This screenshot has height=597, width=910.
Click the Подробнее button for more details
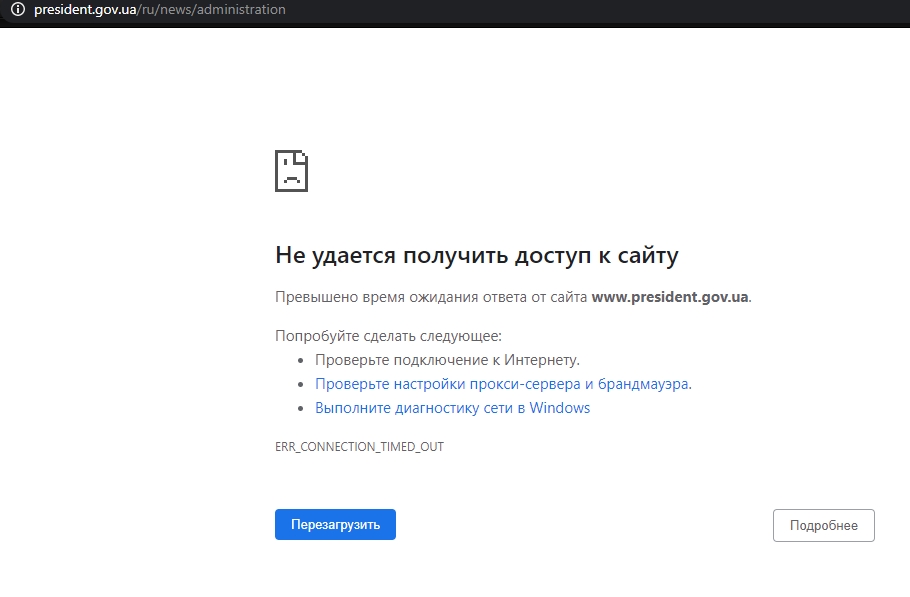[824, 524]
